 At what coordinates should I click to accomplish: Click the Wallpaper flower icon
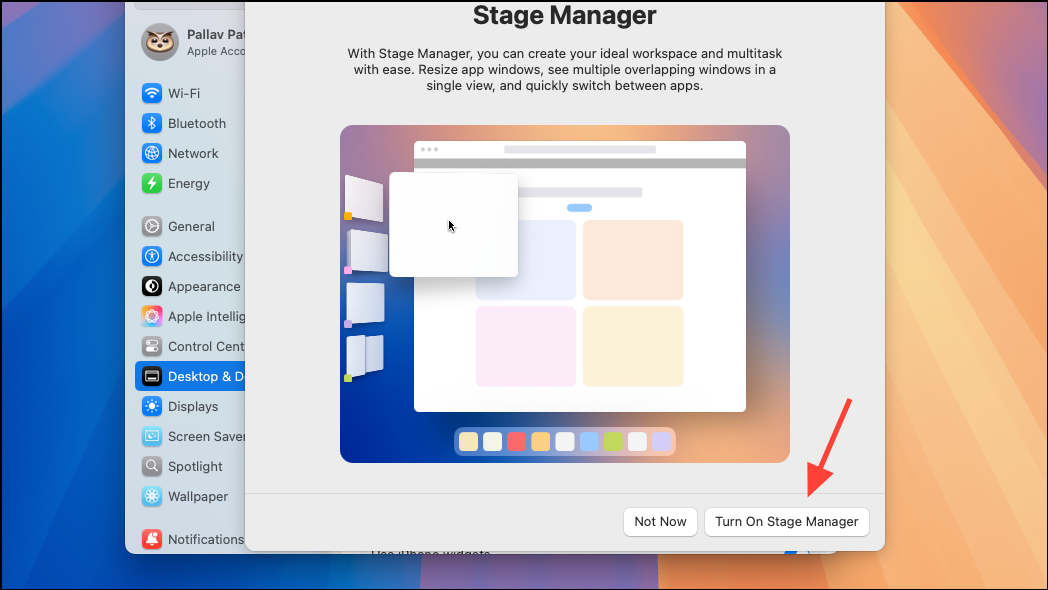click(152, 496)
